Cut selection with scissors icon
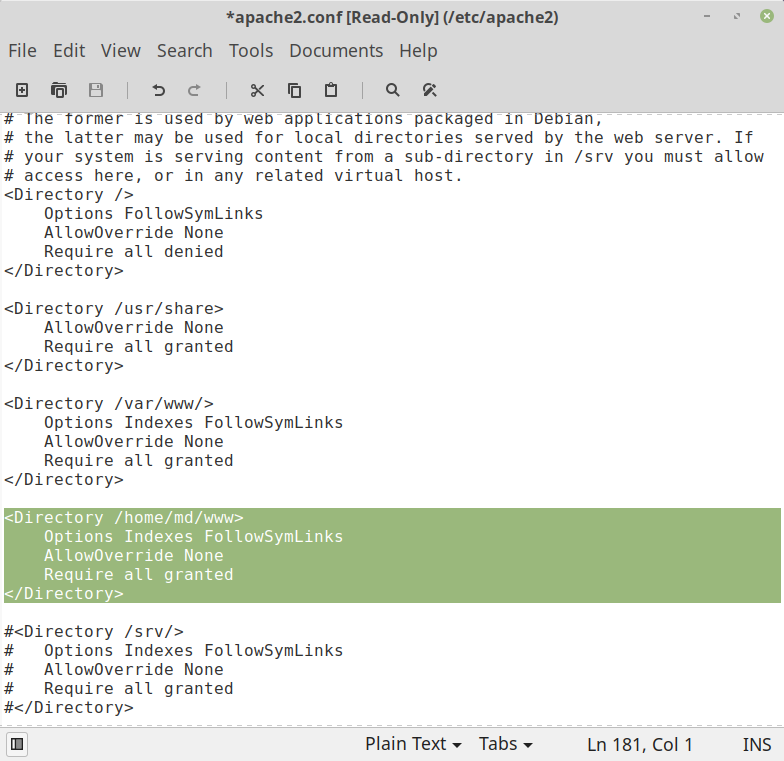Viewport: 784px width, 761px height. (258, 90)
